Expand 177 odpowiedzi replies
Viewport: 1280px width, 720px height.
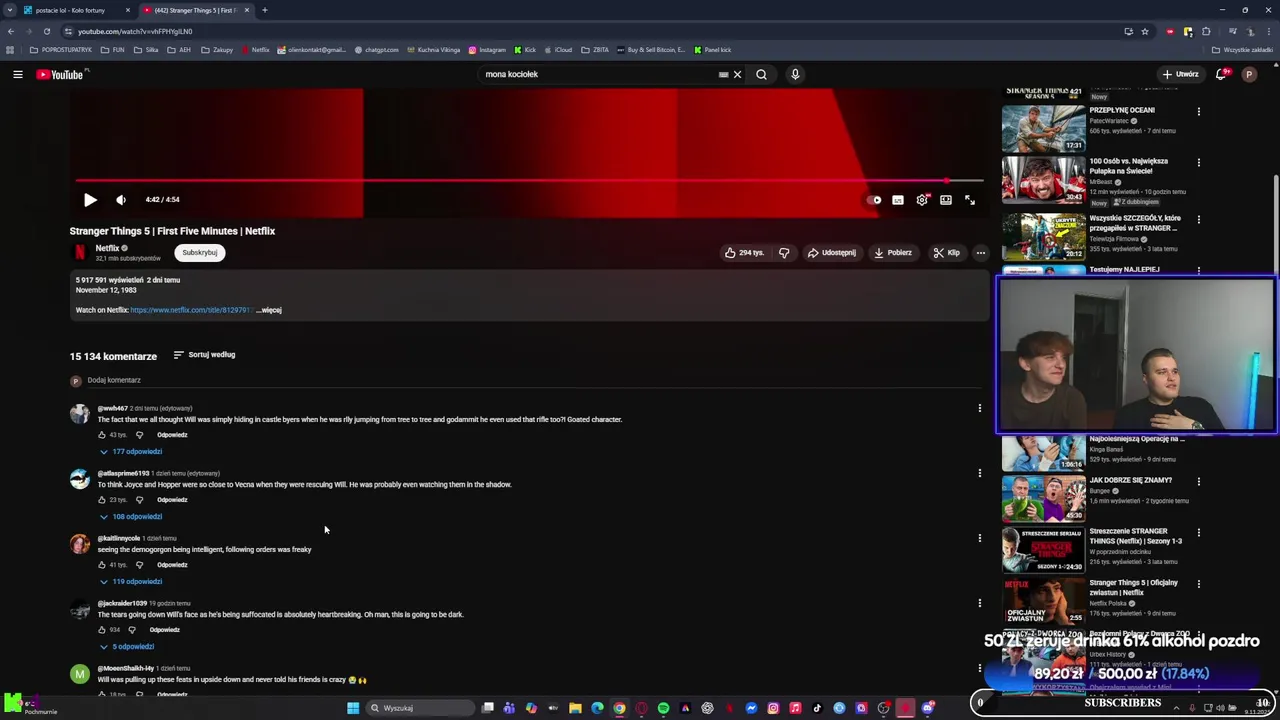pos(131,452)
